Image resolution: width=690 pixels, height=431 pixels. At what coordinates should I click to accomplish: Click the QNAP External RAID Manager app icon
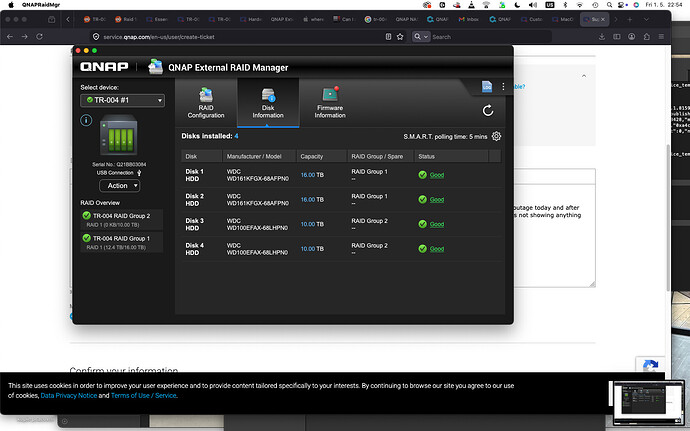pyautogui.click(x=155, y=66)
